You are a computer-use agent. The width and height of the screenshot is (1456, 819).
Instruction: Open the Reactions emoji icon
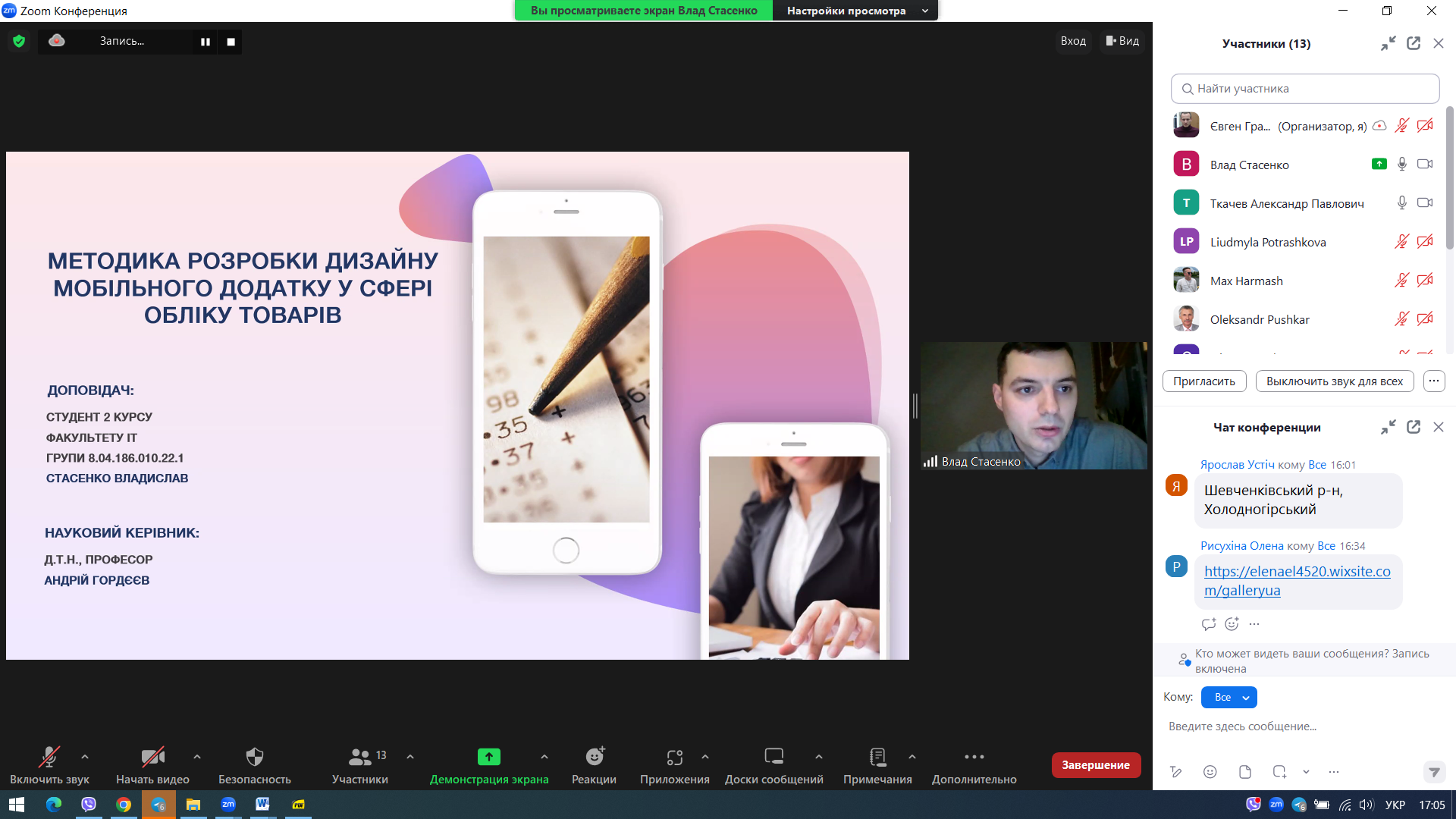[x=595, y=756]
